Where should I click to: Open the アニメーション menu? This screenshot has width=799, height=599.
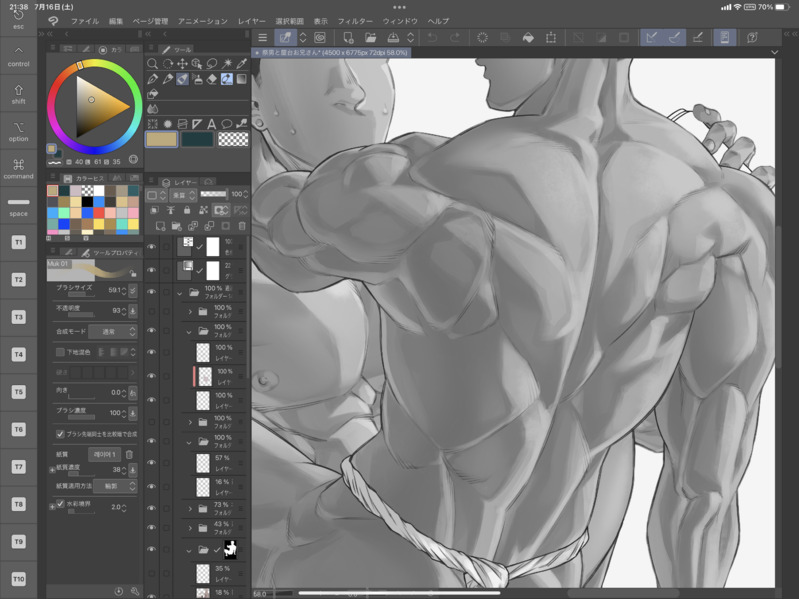coord(202,21)
